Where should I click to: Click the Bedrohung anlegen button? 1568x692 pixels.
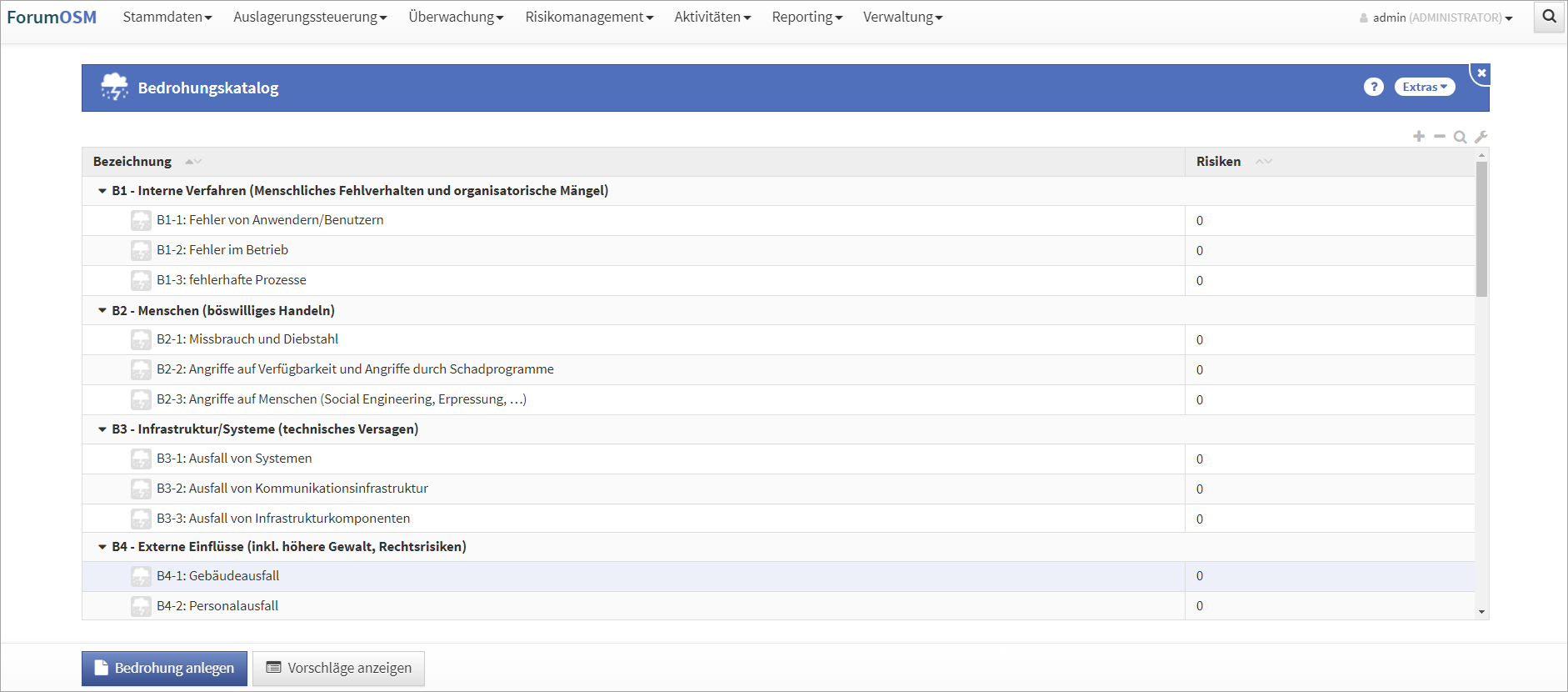164,668
